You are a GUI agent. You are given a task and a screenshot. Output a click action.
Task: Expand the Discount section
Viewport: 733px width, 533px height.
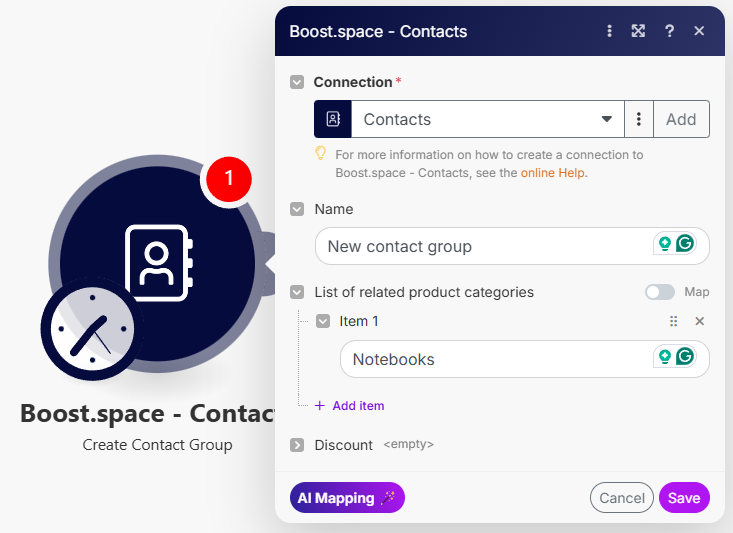(x=297, y=445)
